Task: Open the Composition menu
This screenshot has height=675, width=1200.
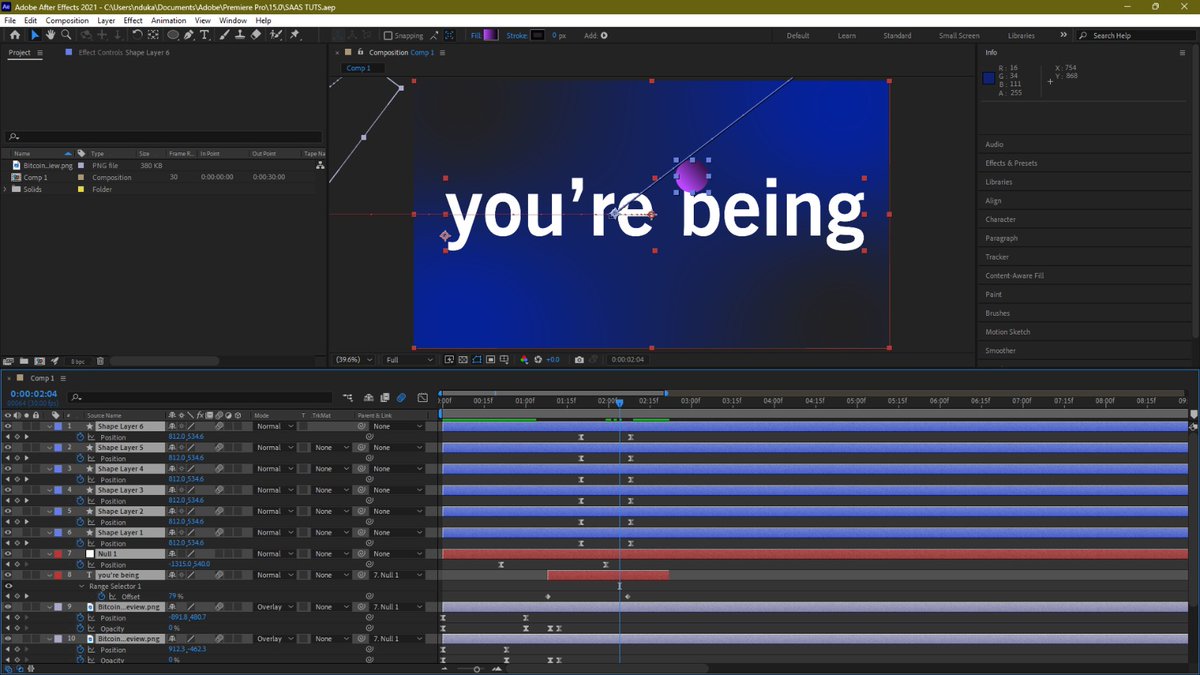Action: click(67, 20)
